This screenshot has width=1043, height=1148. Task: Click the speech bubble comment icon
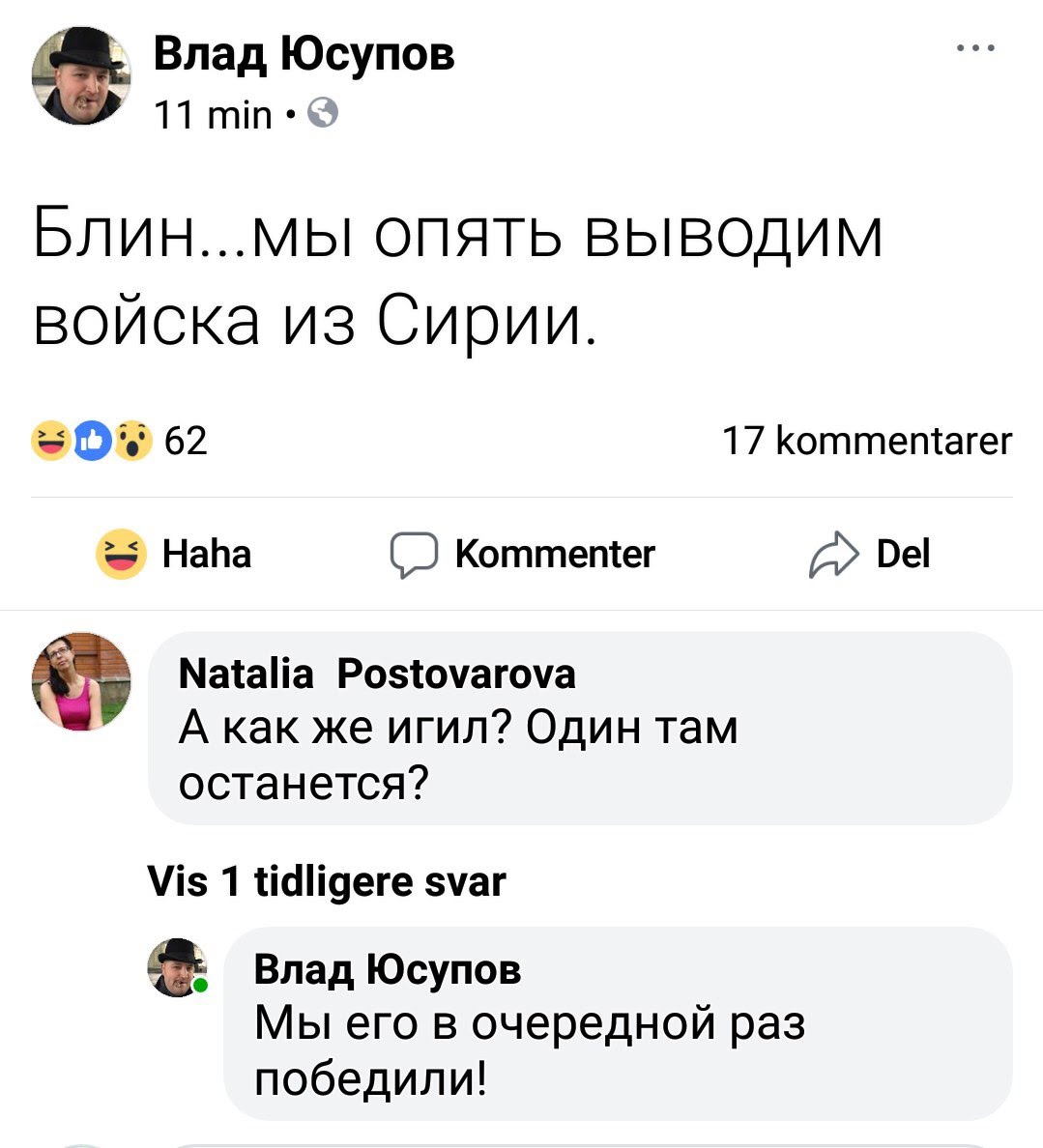click(414, 555)
